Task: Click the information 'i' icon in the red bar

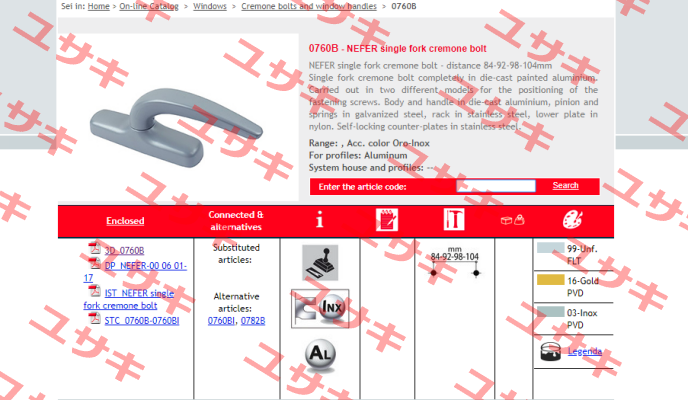Action: (320, 220)
